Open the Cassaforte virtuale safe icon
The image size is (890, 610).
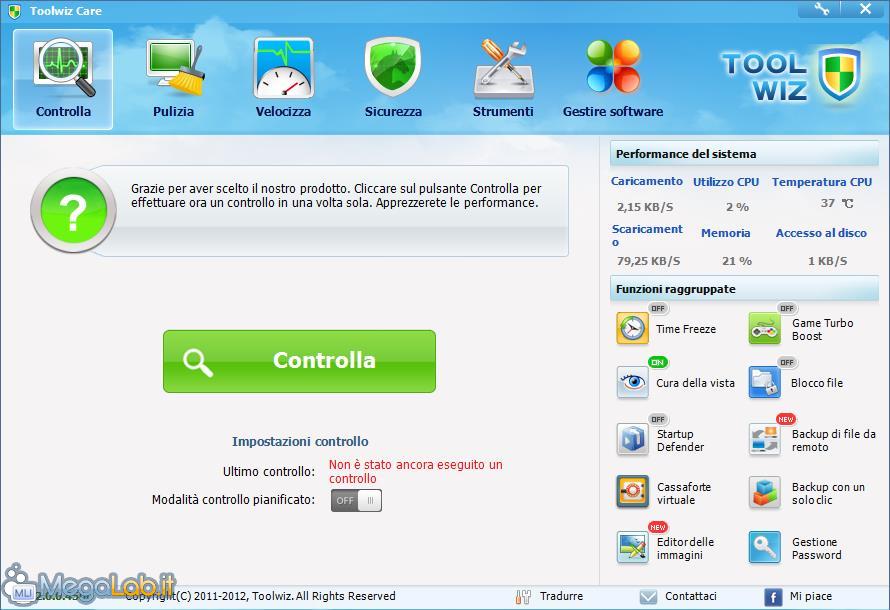coord(632,491)
